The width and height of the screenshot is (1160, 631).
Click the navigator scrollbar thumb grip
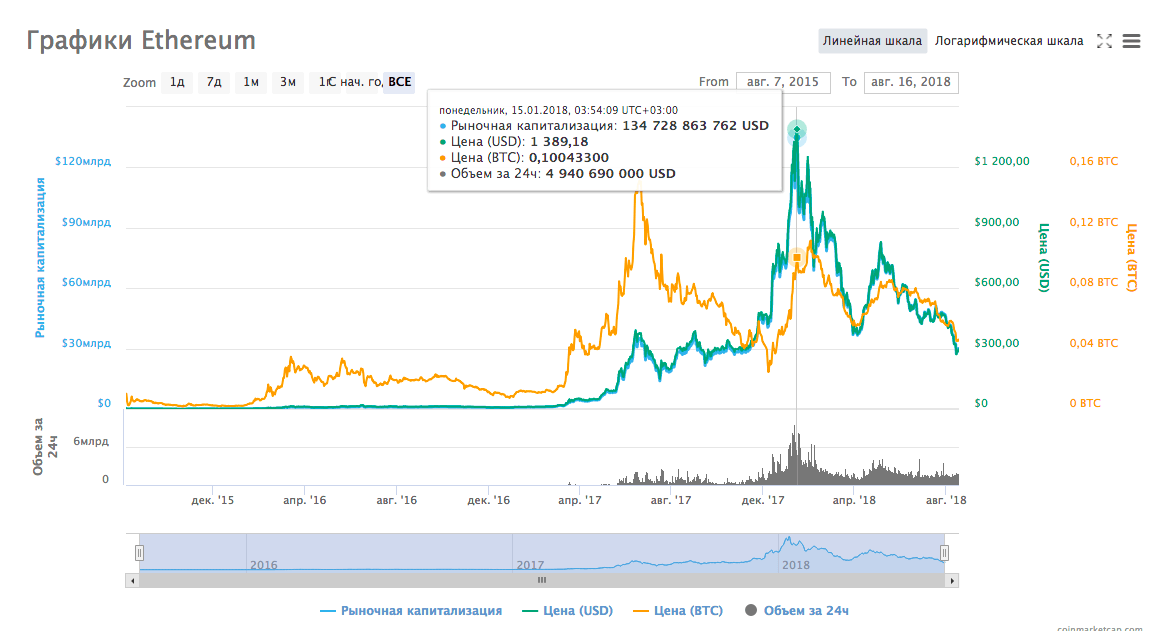(x=542, y=581)
